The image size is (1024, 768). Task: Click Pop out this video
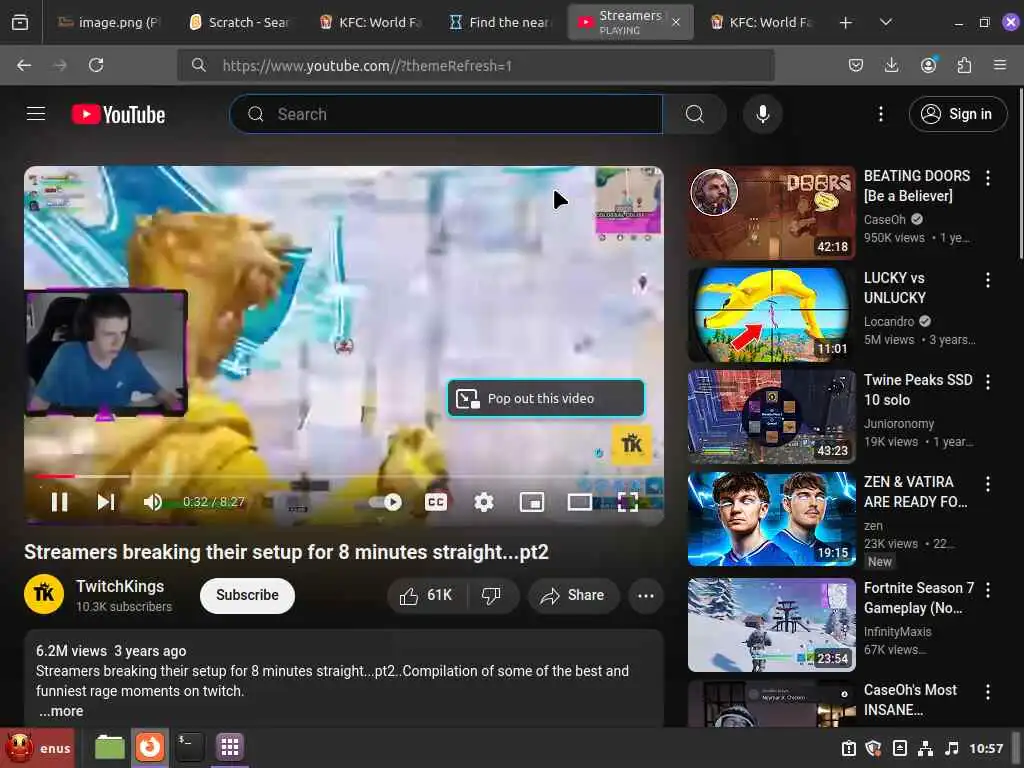(x=546, y=398)
